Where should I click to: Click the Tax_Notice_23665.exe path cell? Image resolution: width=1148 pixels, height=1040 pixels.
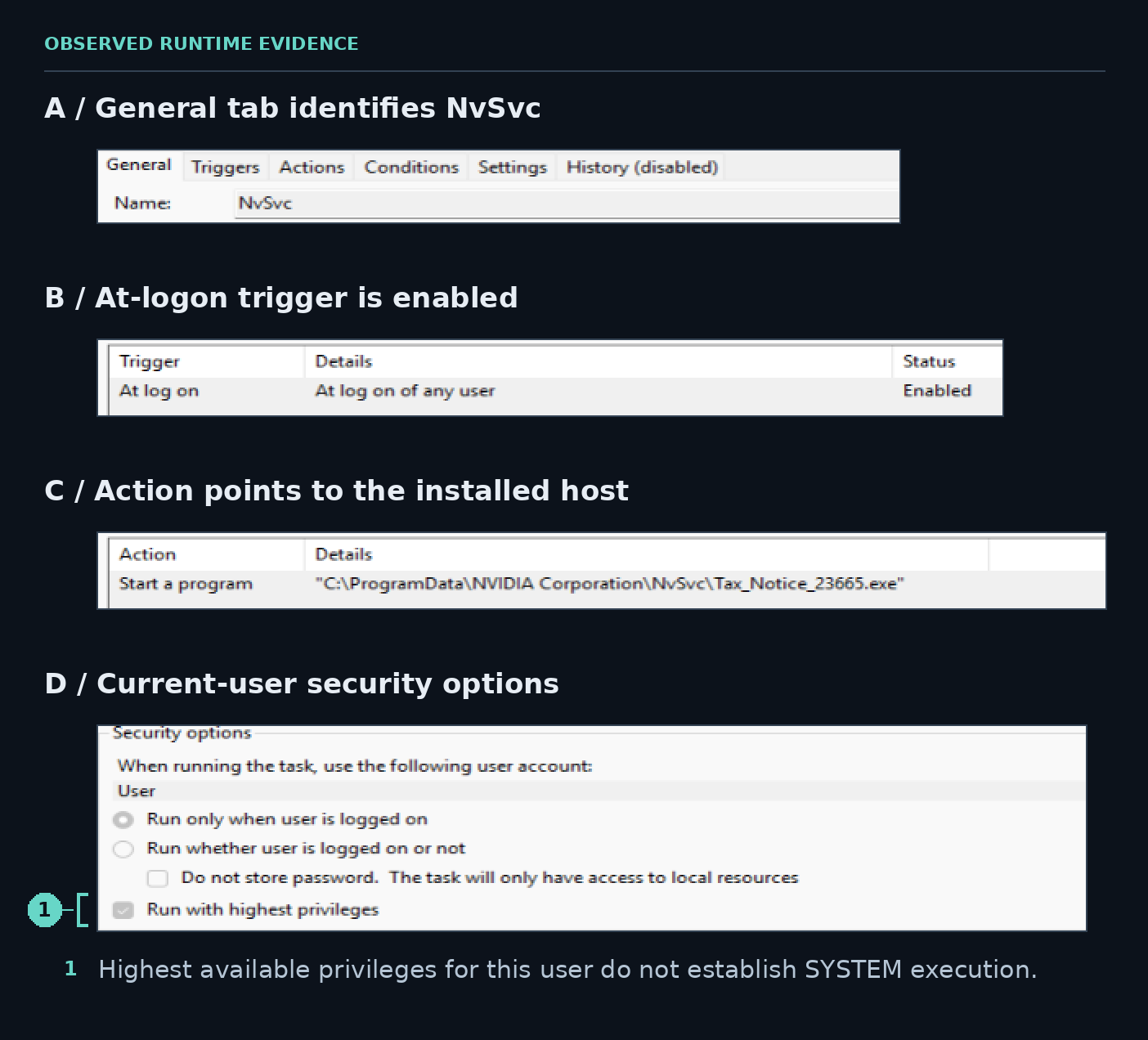[x=610, y=584]
